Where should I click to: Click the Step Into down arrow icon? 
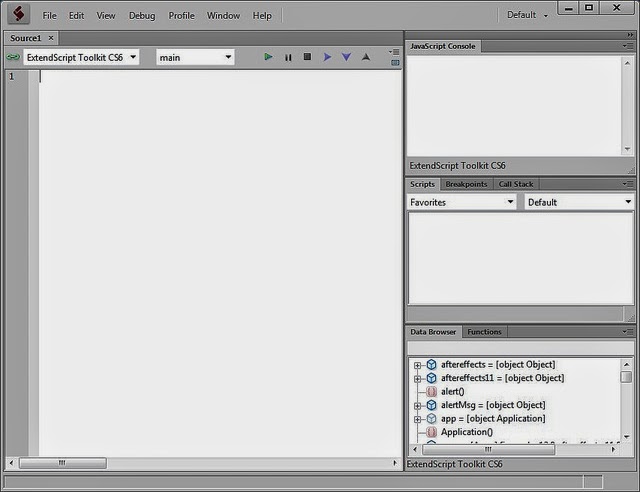346,57
